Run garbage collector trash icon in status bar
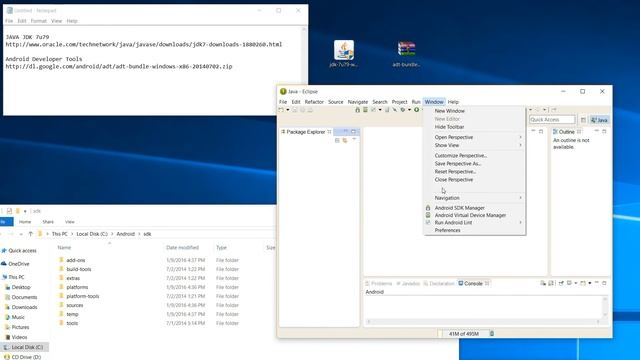Image resolution: width=640 pixels, height=360 pixels. pyautogui.click(x=492, y=333)
